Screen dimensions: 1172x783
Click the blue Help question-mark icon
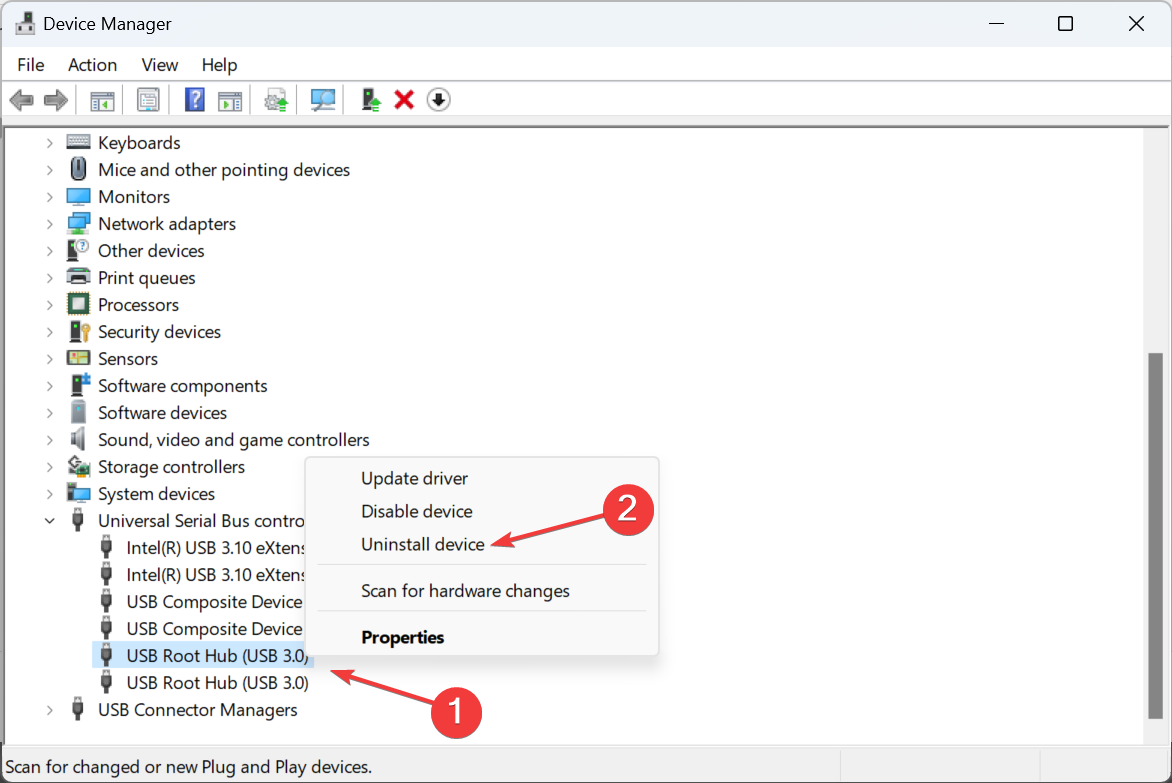[194, 99]
